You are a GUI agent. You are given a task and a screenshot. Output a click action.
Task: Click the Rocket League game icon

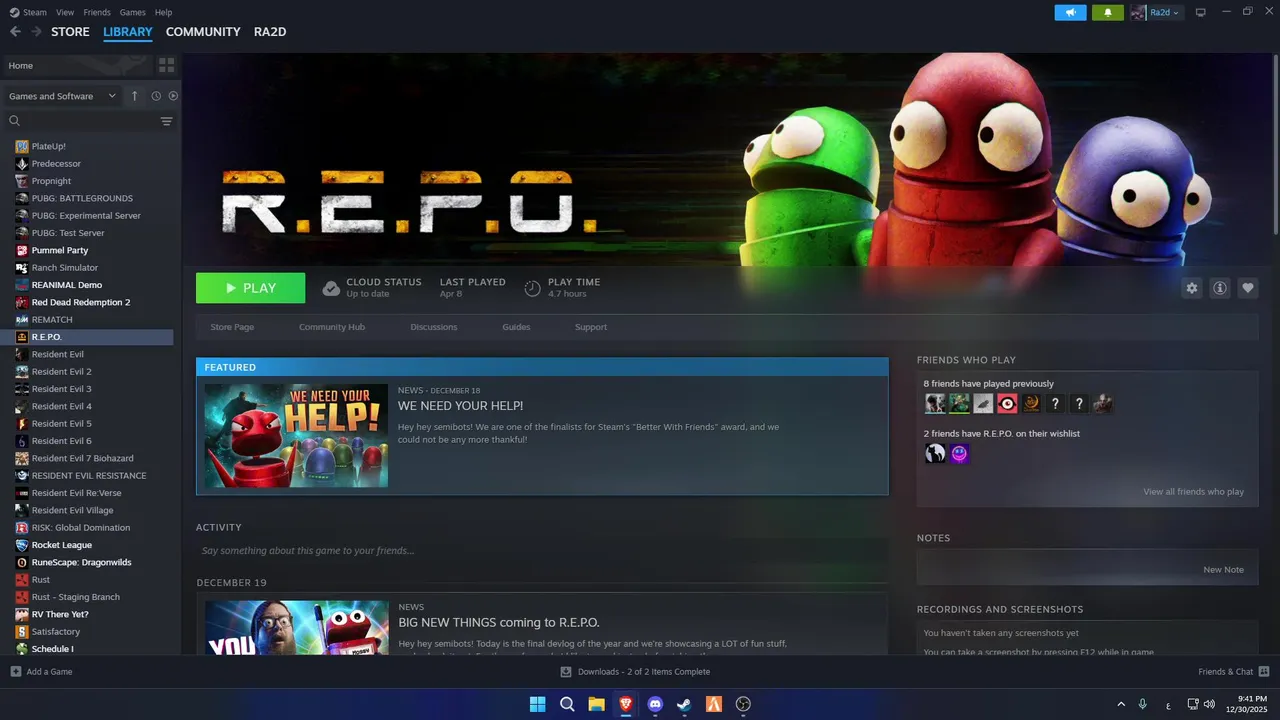(22, 545)
